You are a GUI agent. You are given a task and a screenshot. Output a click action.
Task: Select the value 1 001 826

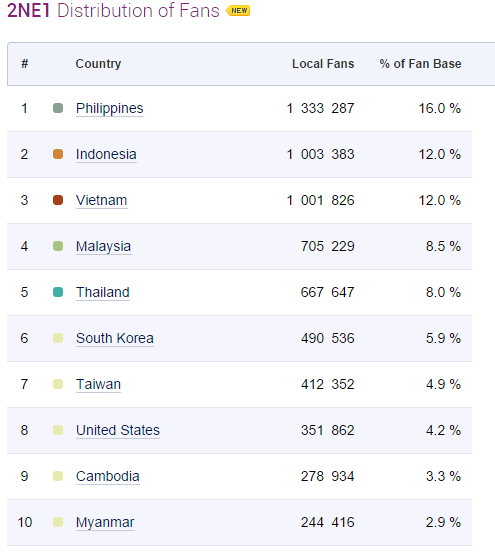point(321,200)
